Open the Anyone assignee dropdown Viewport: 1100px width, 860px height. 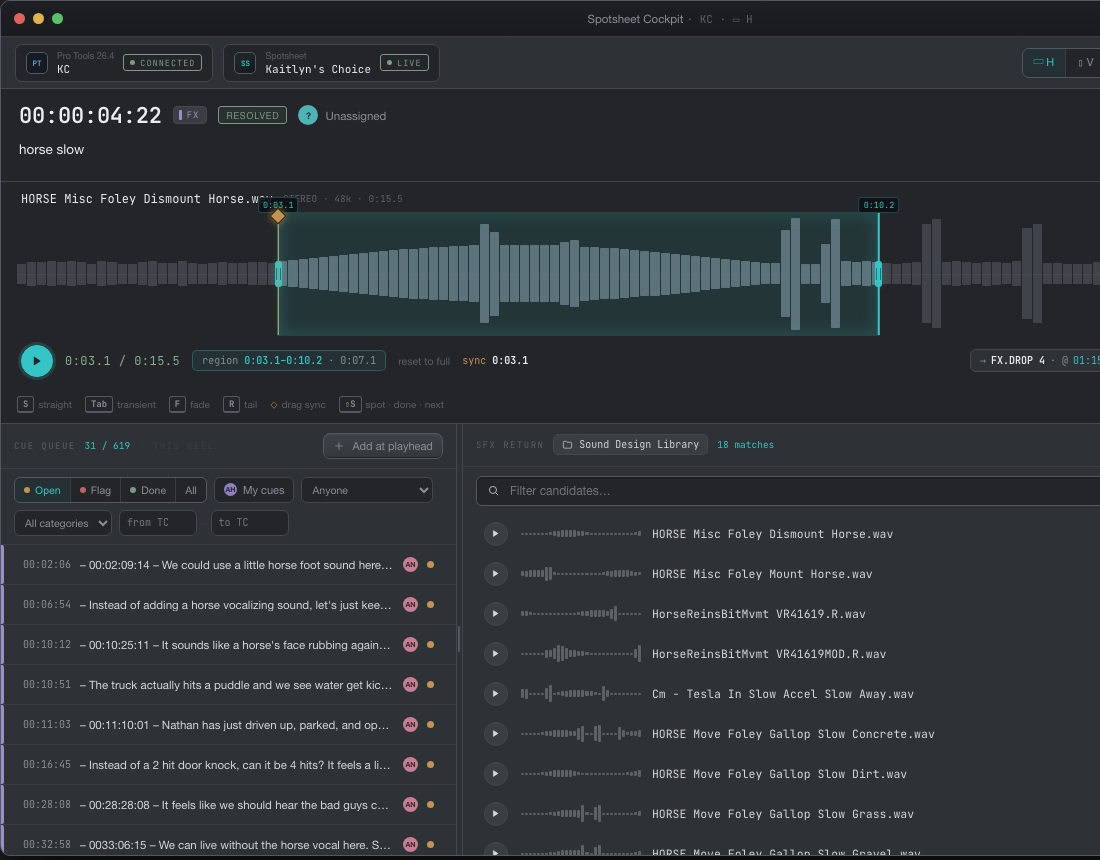click(367, 490)
